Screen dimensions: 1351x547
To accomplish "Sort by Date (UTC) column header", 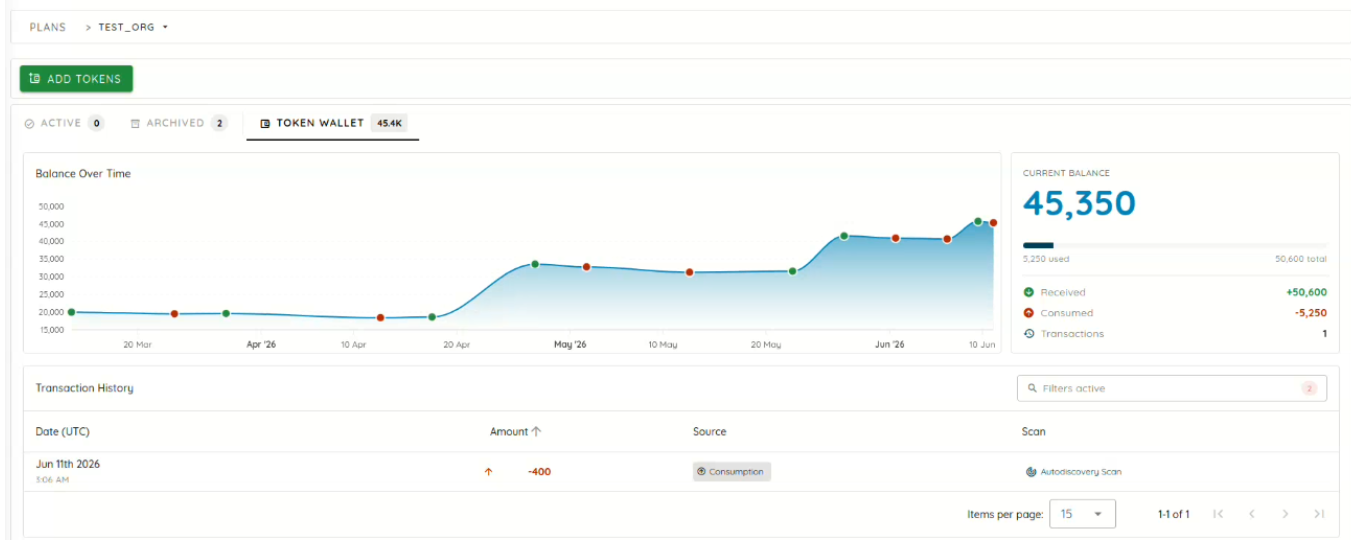I will pyautogui.click(x=62, y=432).
